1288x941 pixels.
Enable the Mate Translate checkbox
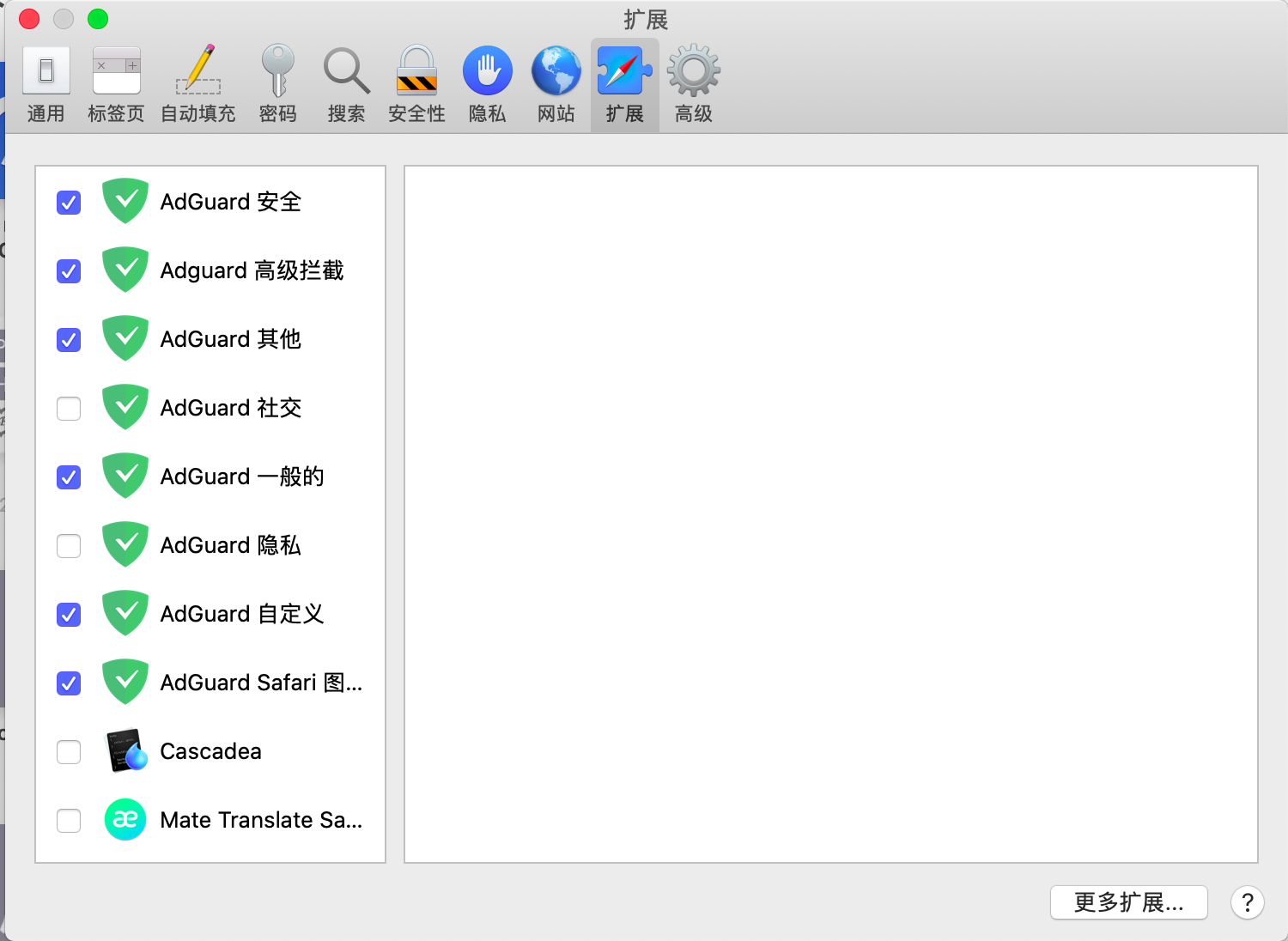[x=69, y=821]
